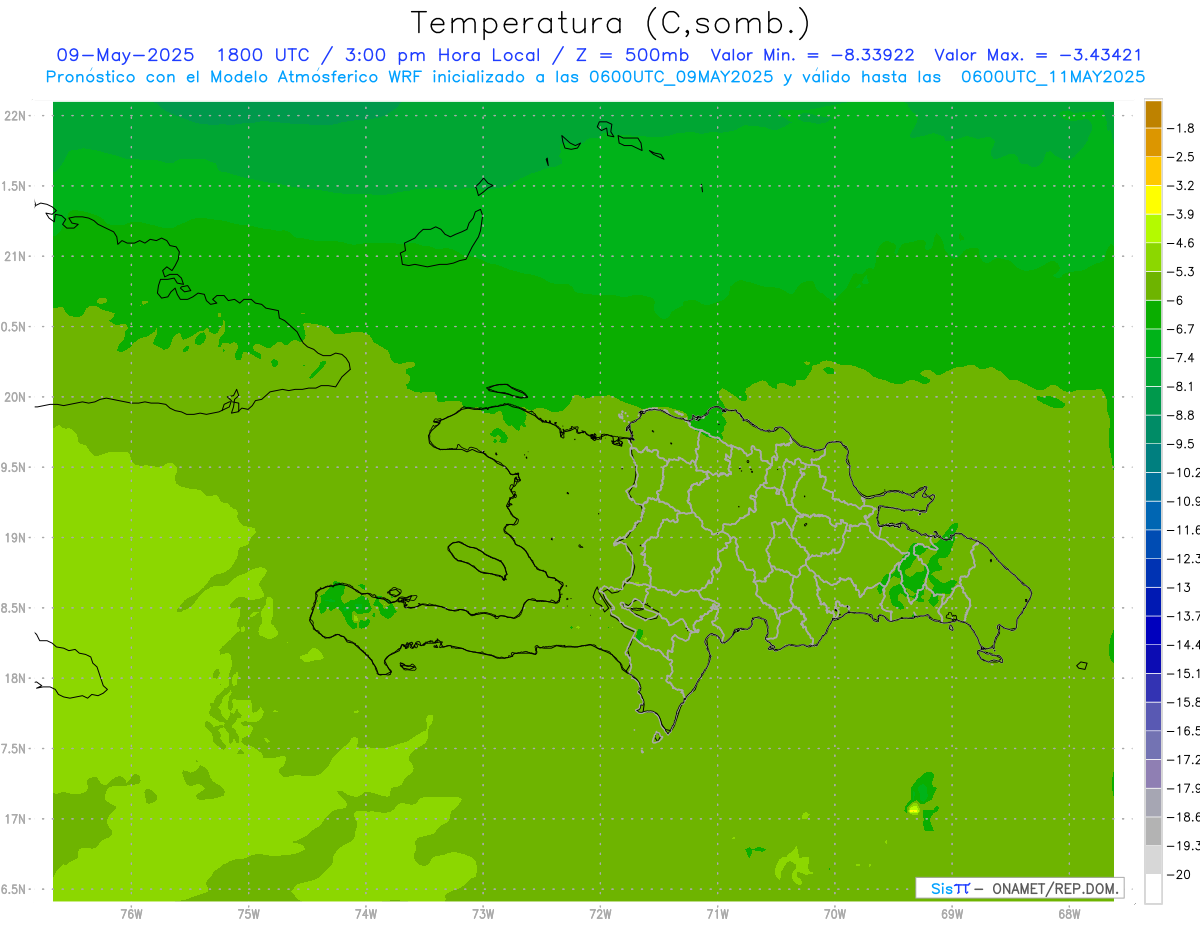Screen dimensions: 1200x927
Task: Click the orange colorbar swatch between -1.8 and -2.5
Action: coord(1153,143)
